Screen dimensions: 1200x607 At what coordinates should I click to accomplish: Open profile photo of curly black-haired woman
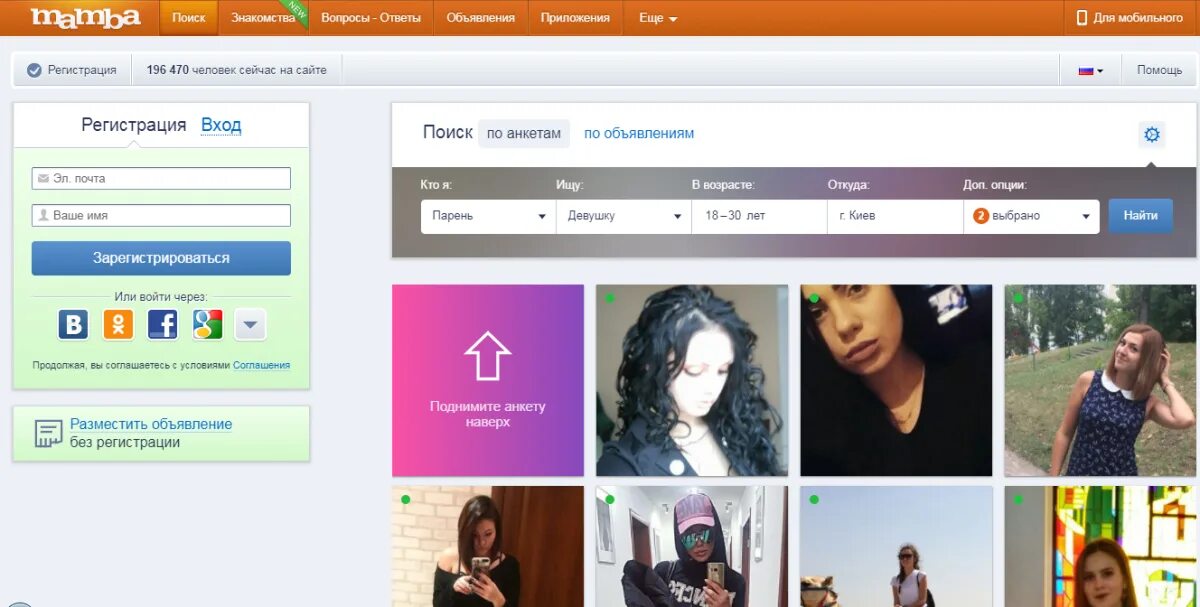[692, 381]
